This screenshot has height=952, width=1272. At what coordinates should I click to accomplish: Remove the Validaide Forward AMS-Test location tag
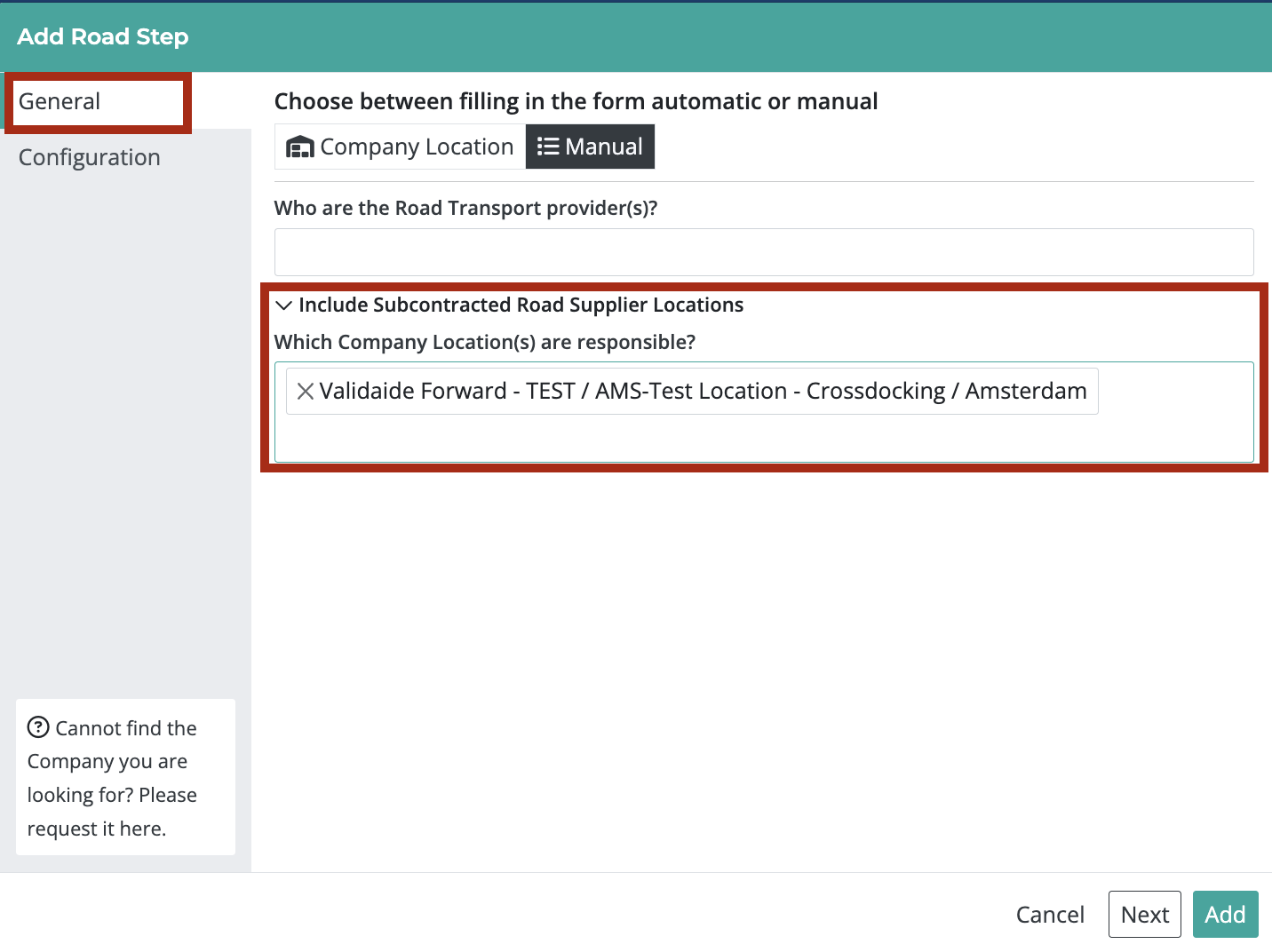(305, 391)
